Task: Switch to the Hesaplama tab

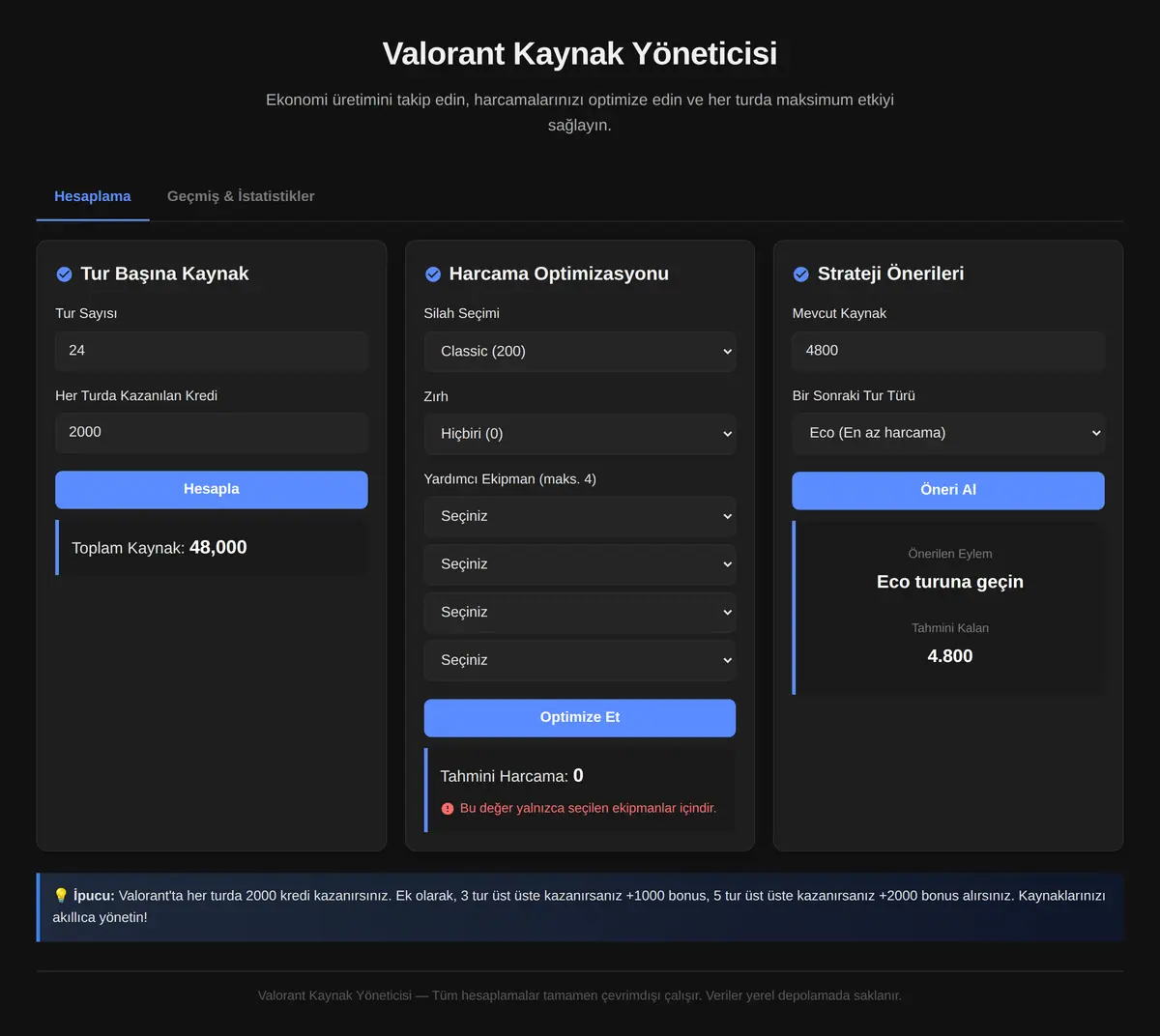Action: coord(93,196)
